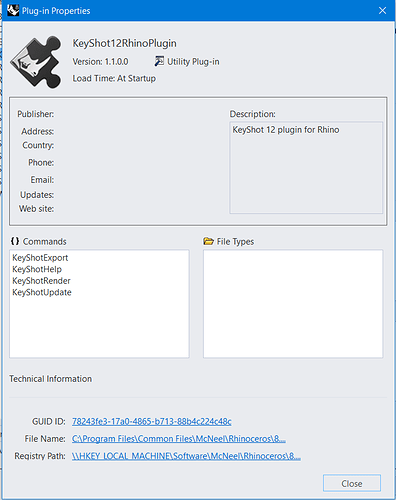Click the description text box

point(306,167)
